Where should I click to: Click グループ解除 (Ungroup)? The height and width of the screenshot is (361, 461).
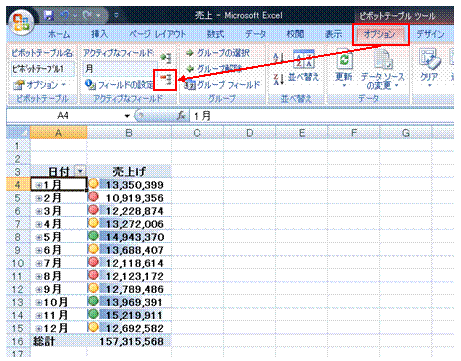coord(213,69)
